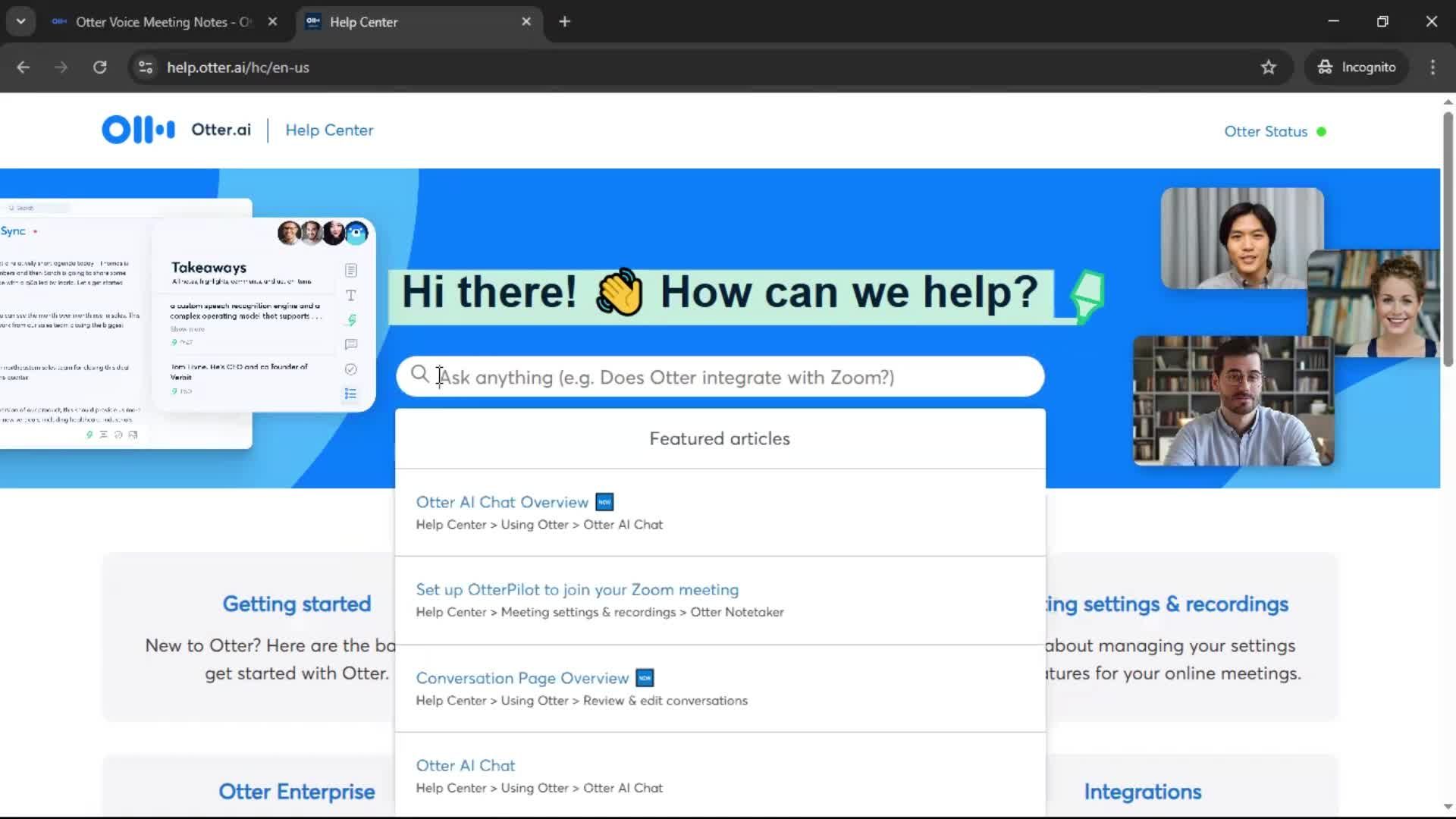
Task: Open the Otter AI Chat article
Action: (x=466, y=766)
